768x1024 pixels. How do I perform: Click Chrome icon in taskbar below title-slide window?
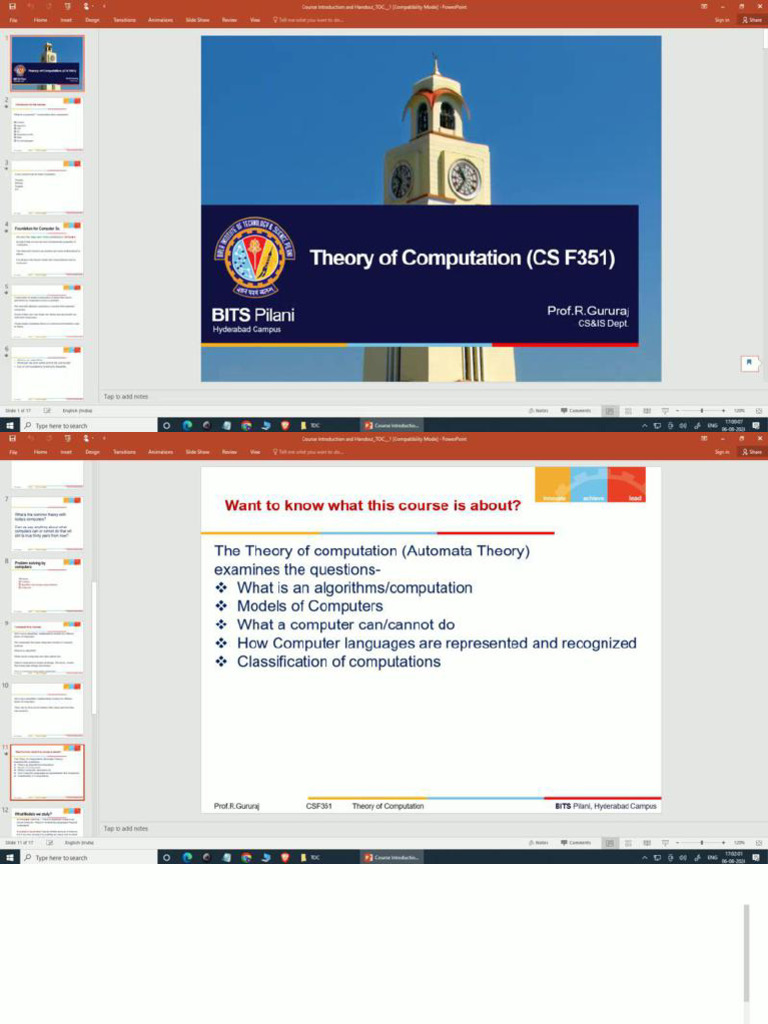coord(246,425)
